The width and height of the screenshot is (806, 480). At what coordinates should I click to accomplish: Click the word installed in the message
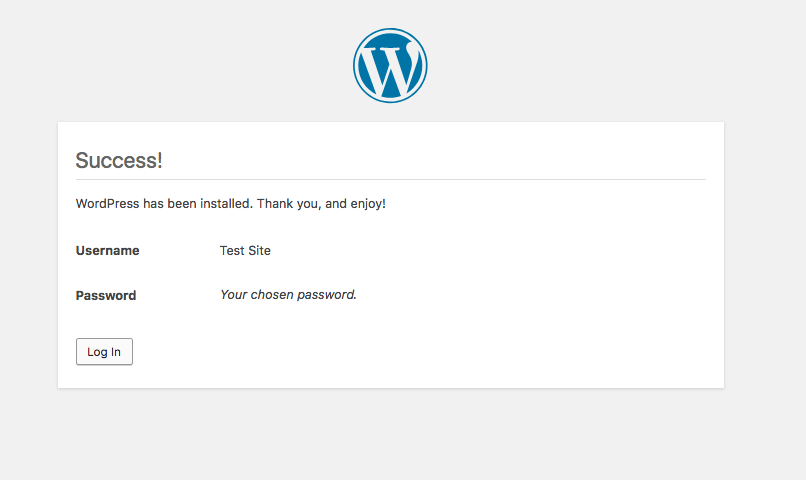[226, 204]
